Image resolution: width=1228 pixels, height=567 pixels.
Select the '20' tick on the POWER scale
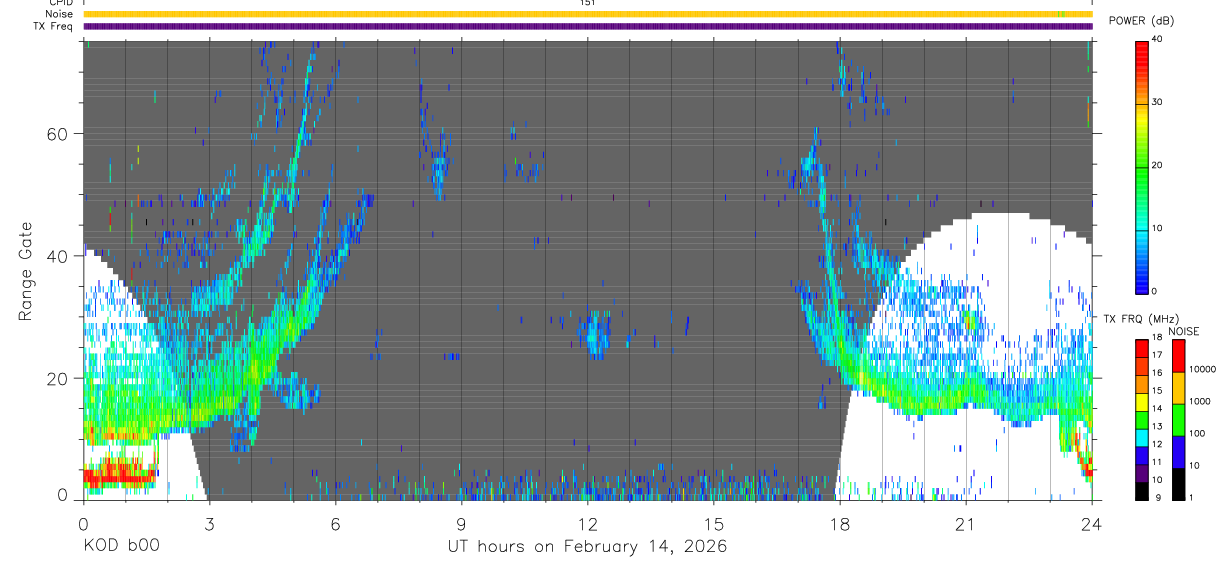pos(1157,165)
